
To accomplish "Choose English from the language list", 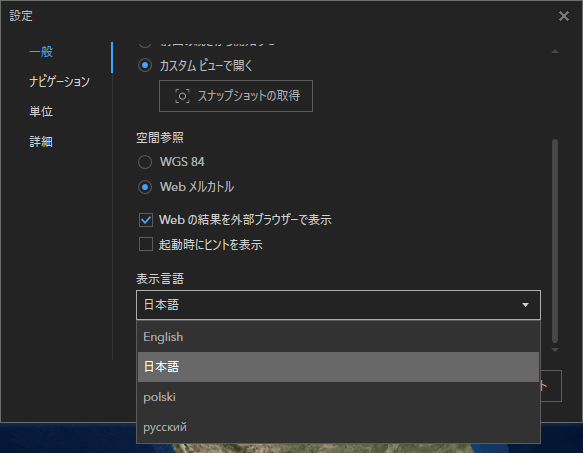I will click(338, 337).
